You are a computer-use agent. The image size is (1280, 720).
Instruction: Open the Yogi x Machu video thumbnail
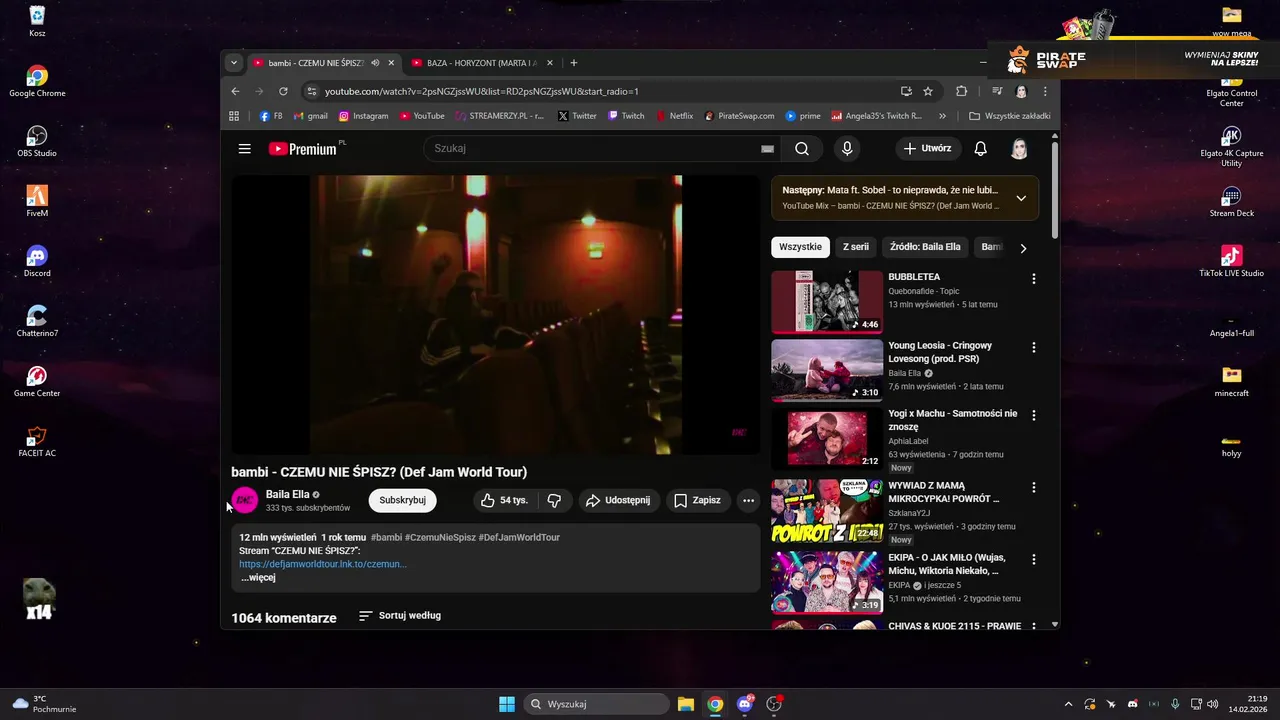coord(827,438)
